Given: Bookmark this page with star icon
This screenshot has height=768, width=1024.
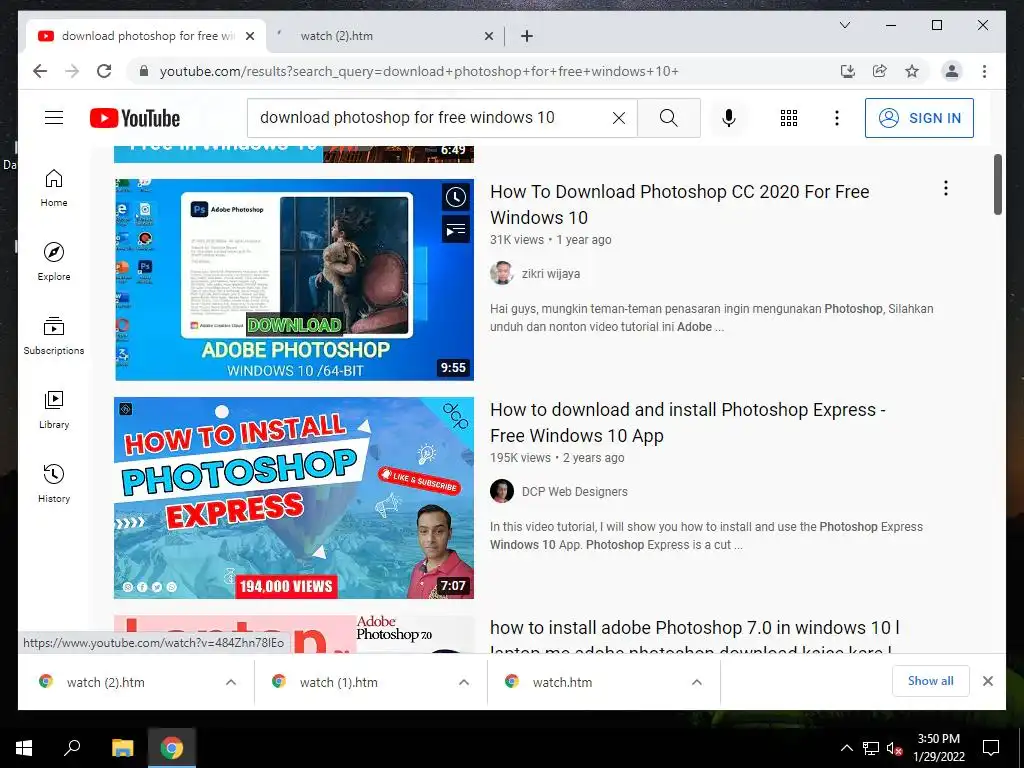Looking at the screenshot, I should 912,71.
